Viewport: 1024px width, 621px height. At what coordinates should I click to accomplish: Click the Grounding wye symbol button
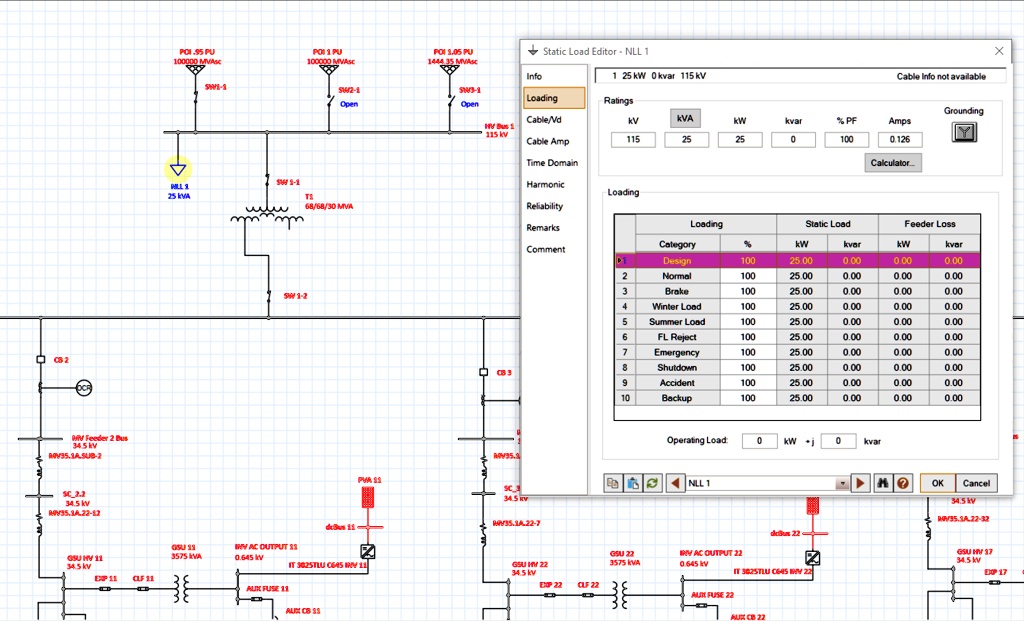click(964, 133)
